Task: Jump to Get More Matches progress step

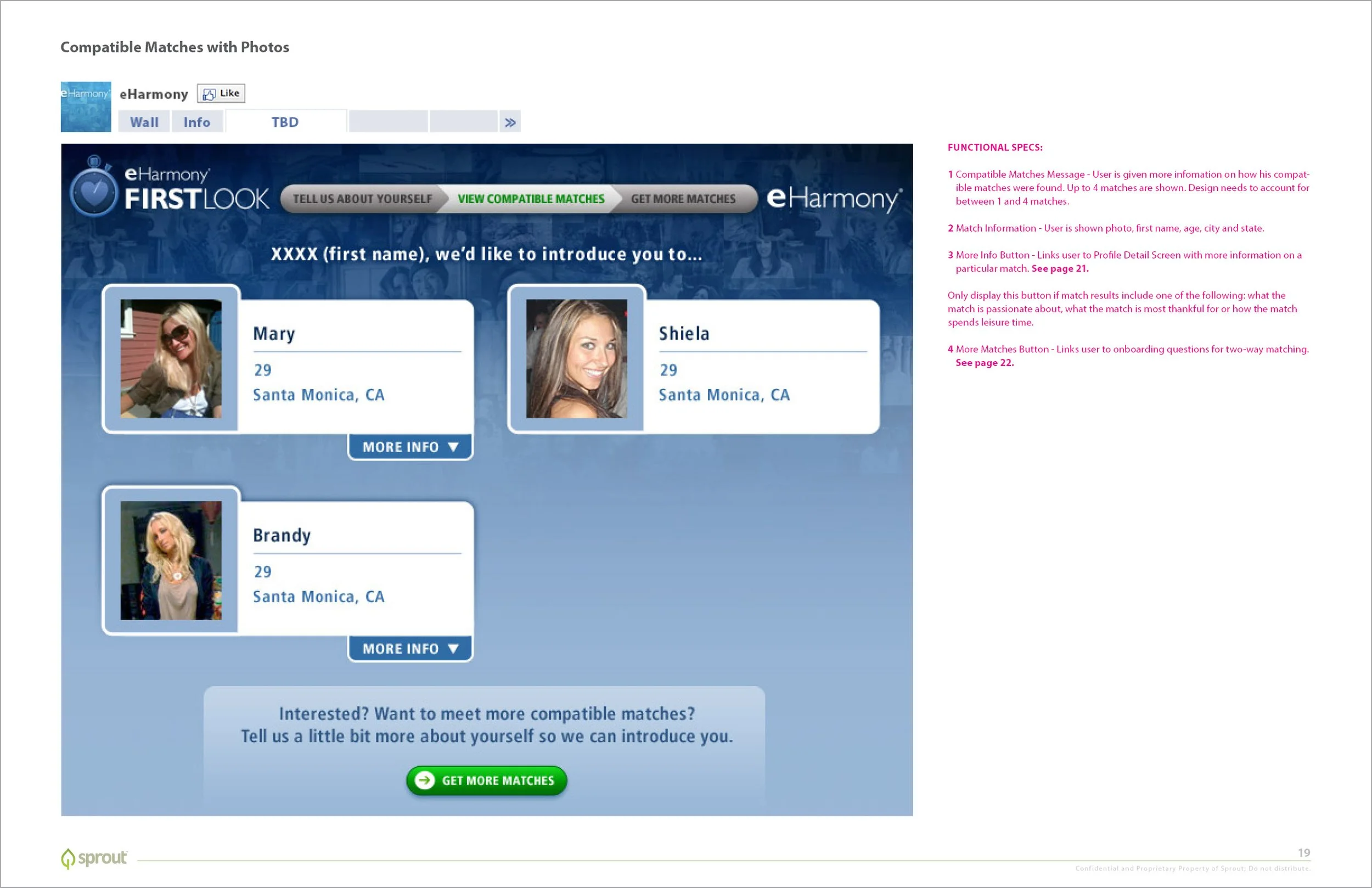Action: pyautogui.click(x=683, y=199)
